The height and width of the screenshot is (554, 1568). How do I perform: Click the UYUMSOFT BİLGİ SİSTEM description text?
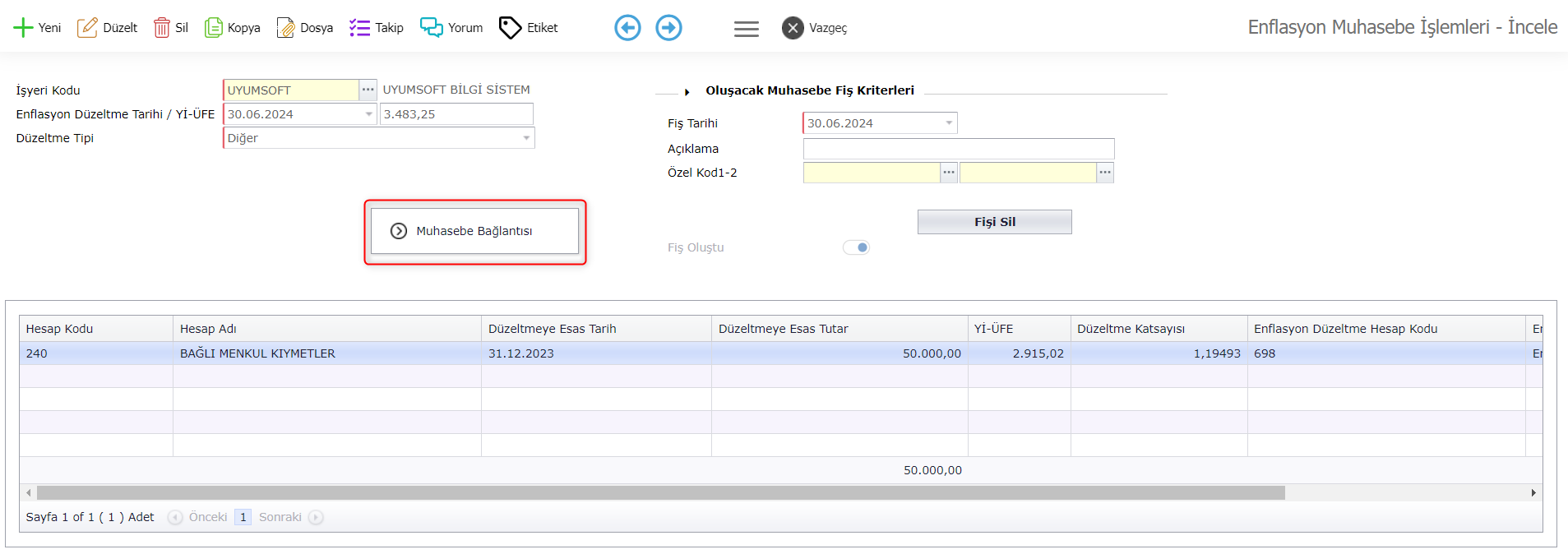[456, 90]
